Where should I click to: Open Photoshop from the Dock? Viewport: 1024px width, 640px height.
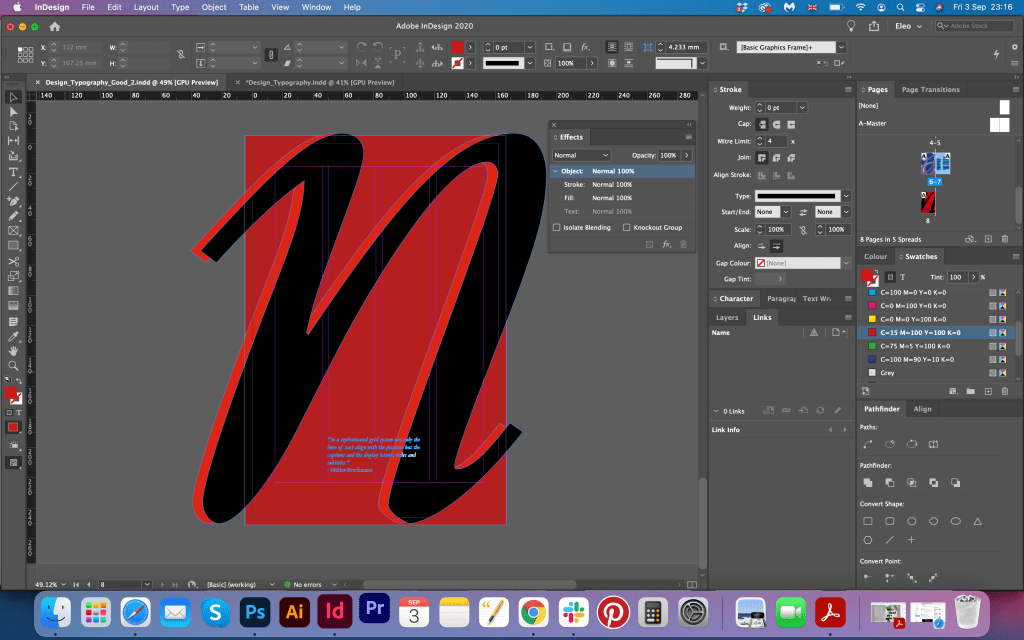pos(254,610)
